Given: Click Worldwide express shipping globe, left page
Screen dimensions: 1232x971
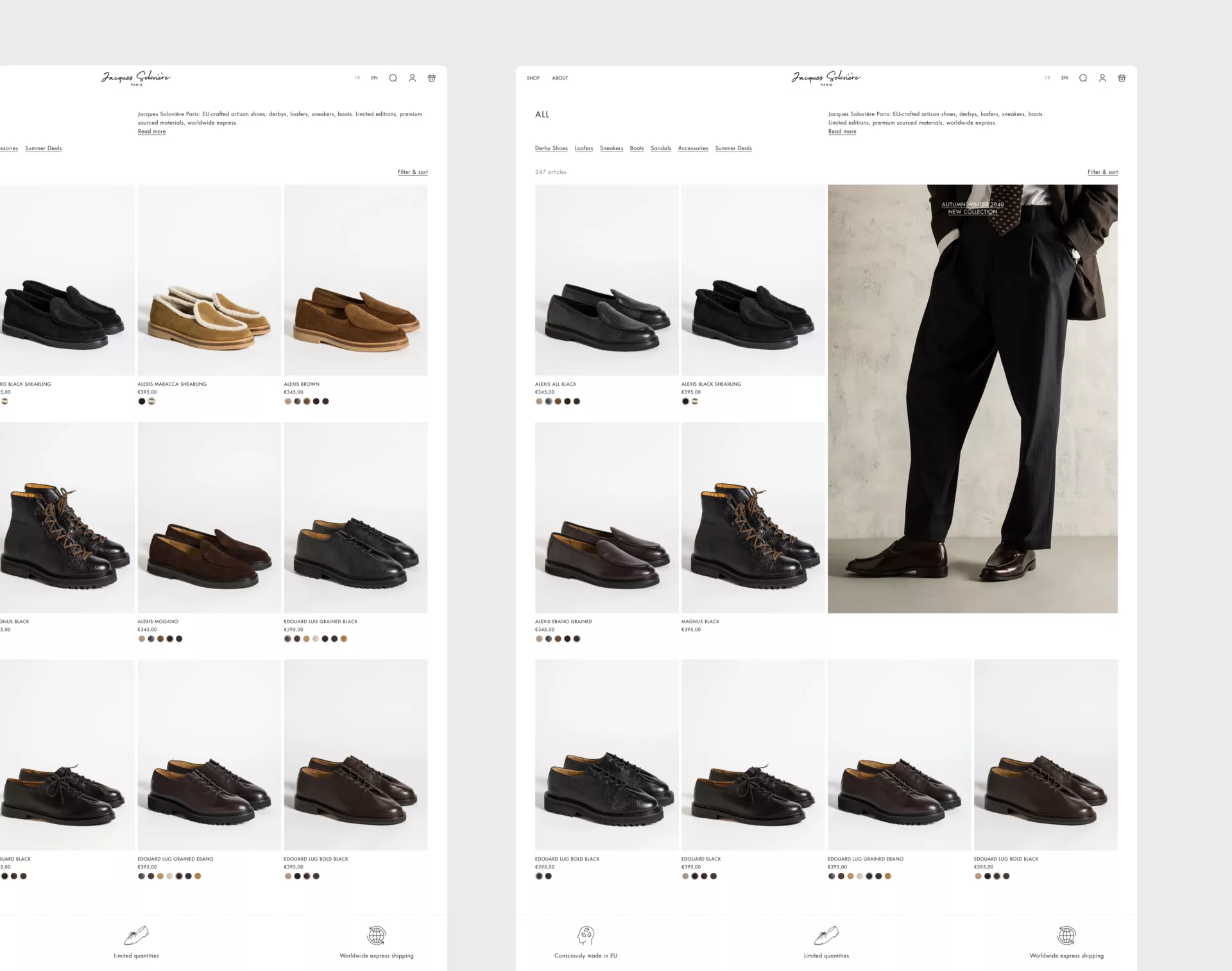Looking at the screenshot, I should pyautogui.click(x=377, y=935).
